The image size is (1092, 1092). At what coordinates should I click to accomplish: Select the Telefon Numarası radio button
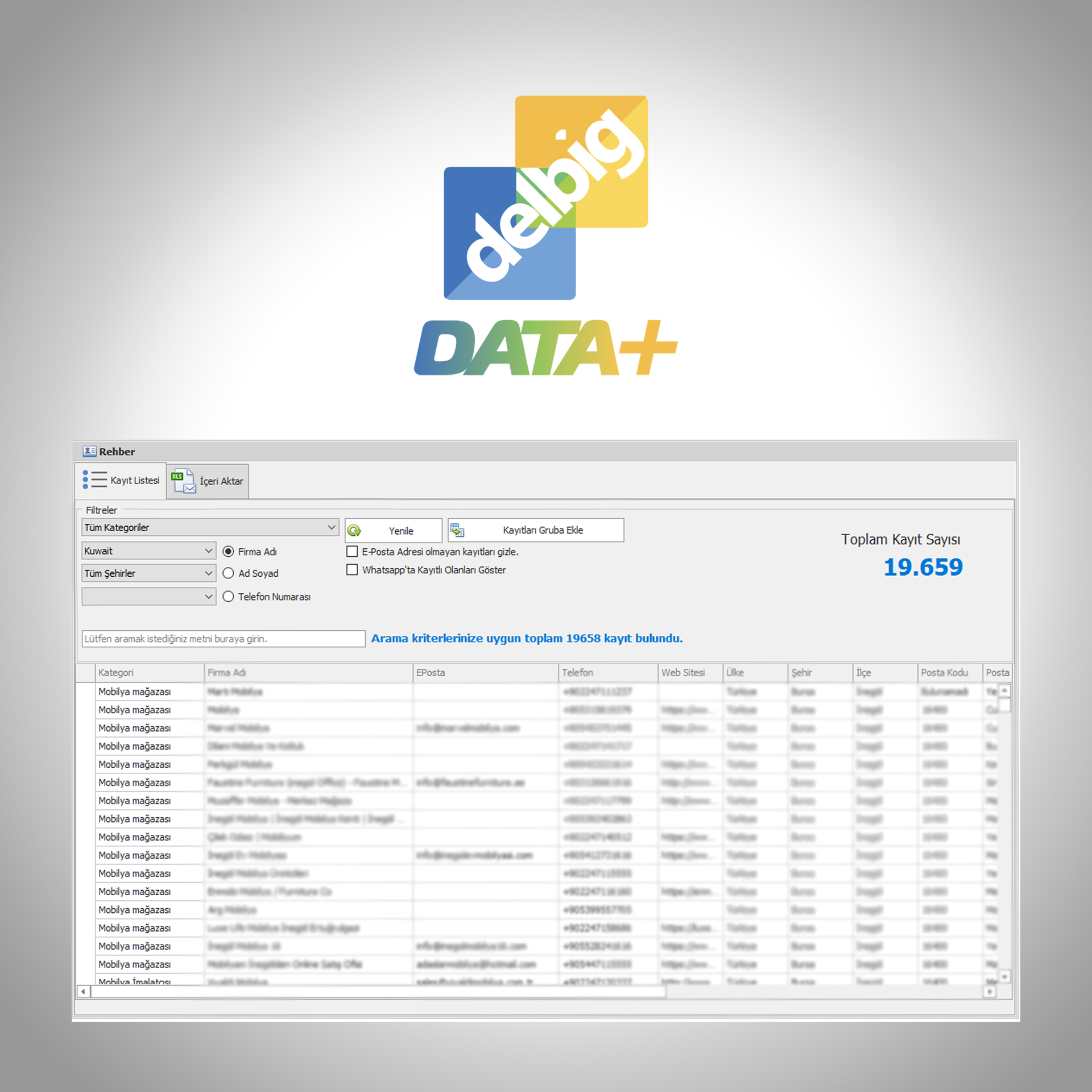click(229, 597)
